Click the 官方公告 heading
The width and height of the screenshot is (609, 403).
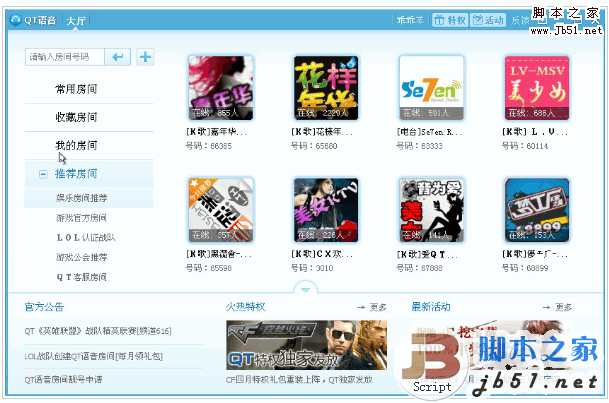pyautogui.click(x=44, y=307)
